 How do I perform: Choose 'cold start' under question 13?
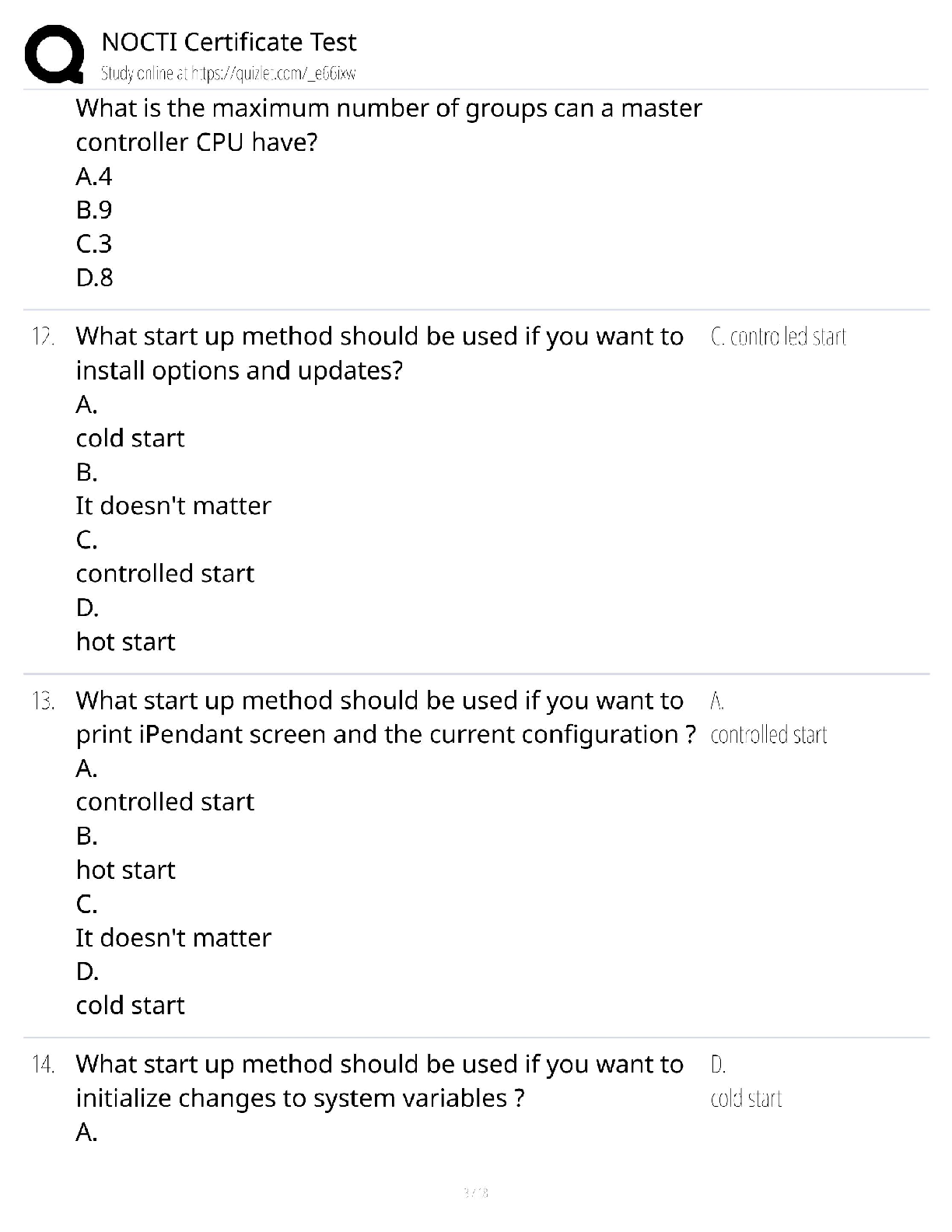pos(130,1005)
